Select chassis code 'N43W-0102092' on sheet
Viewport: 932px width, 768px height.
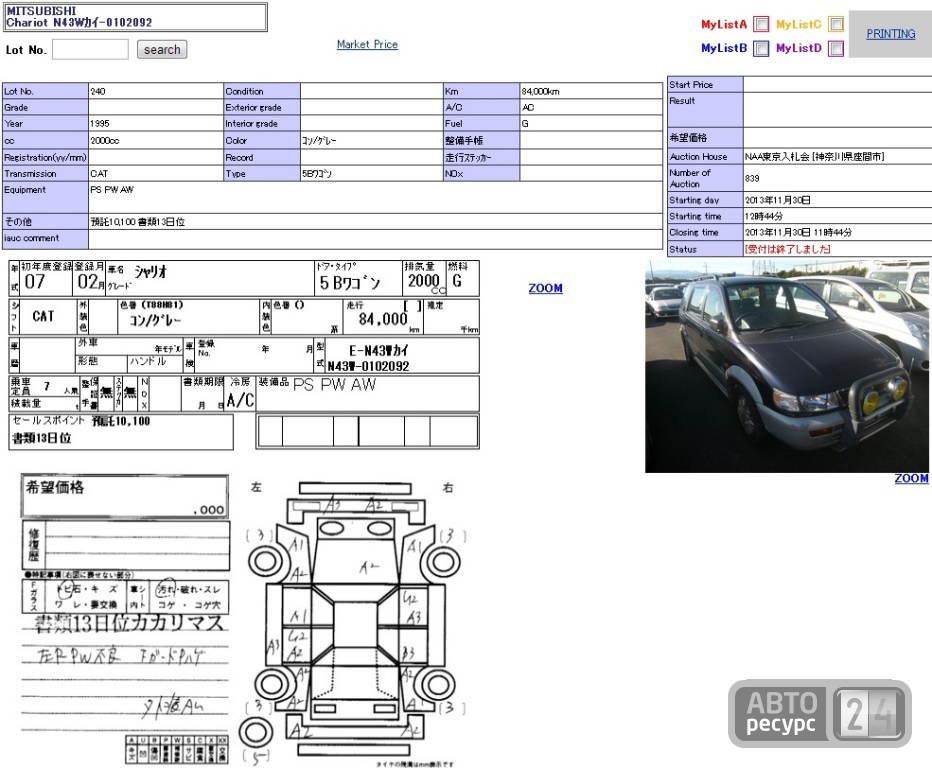(369, 366)
